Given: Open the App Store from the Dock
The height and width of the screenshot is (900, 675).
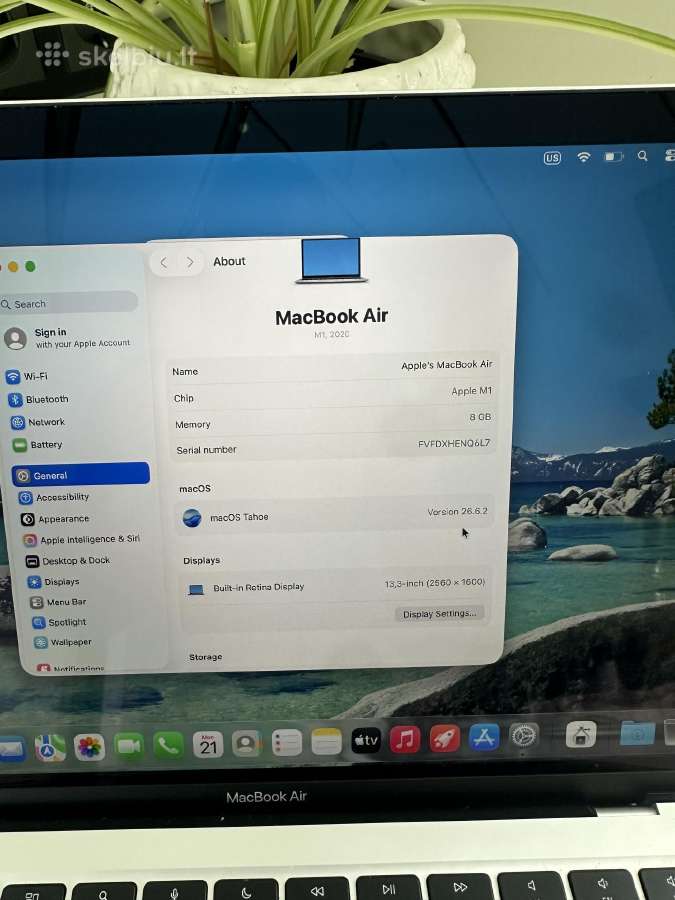Looking at the screenshot, I should 484,737.
